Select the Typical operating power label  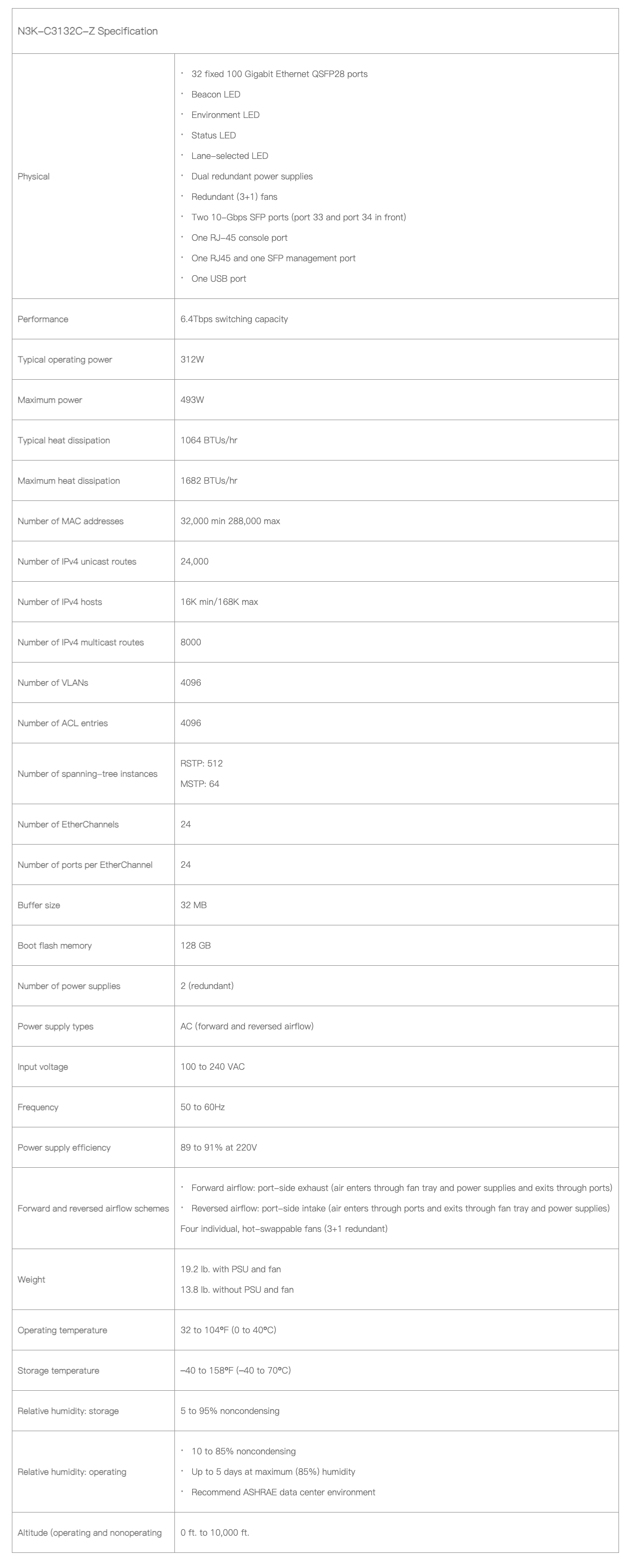click(x=65, y=360)
